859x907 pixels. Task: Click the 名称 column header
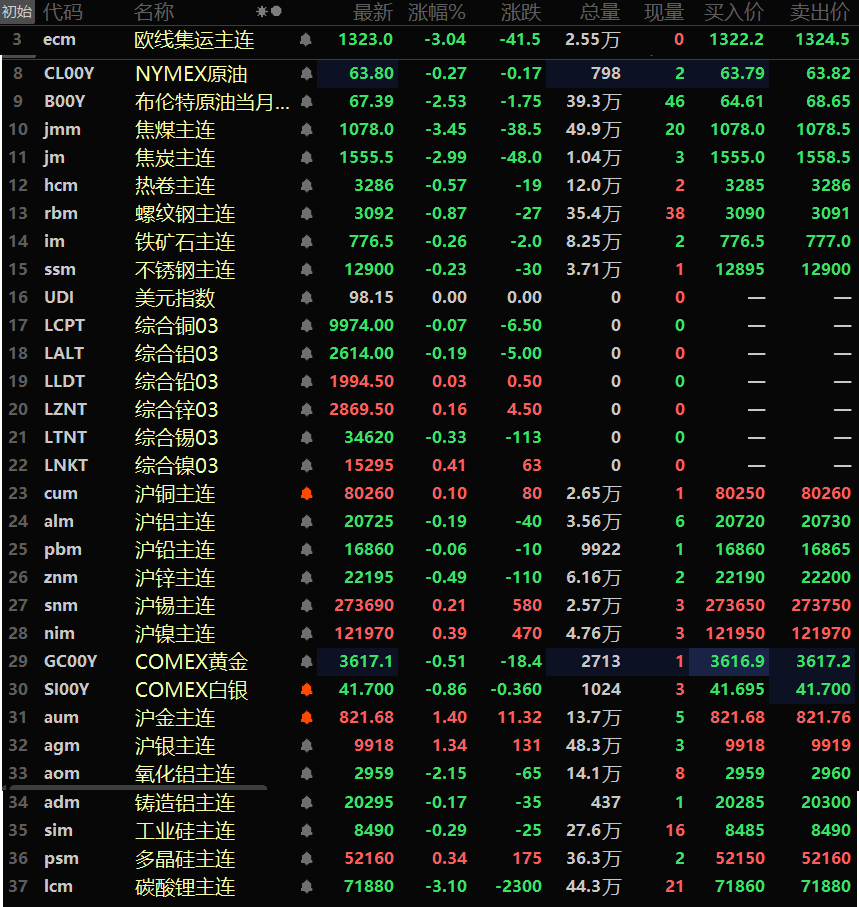[x=154, y=12]
